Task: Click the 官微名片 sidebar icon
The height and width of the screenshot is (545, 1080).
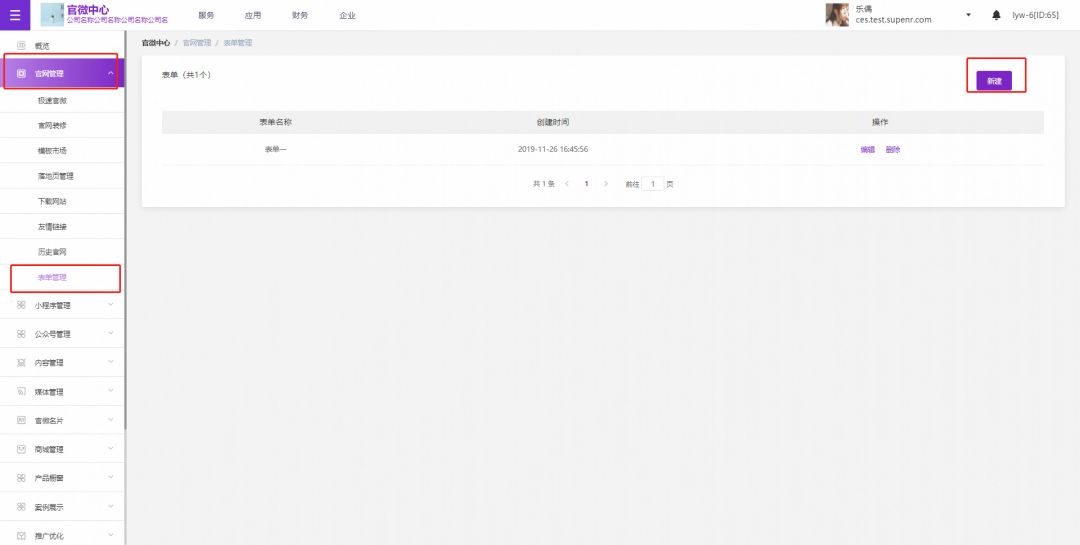Action: coord(21,421)
